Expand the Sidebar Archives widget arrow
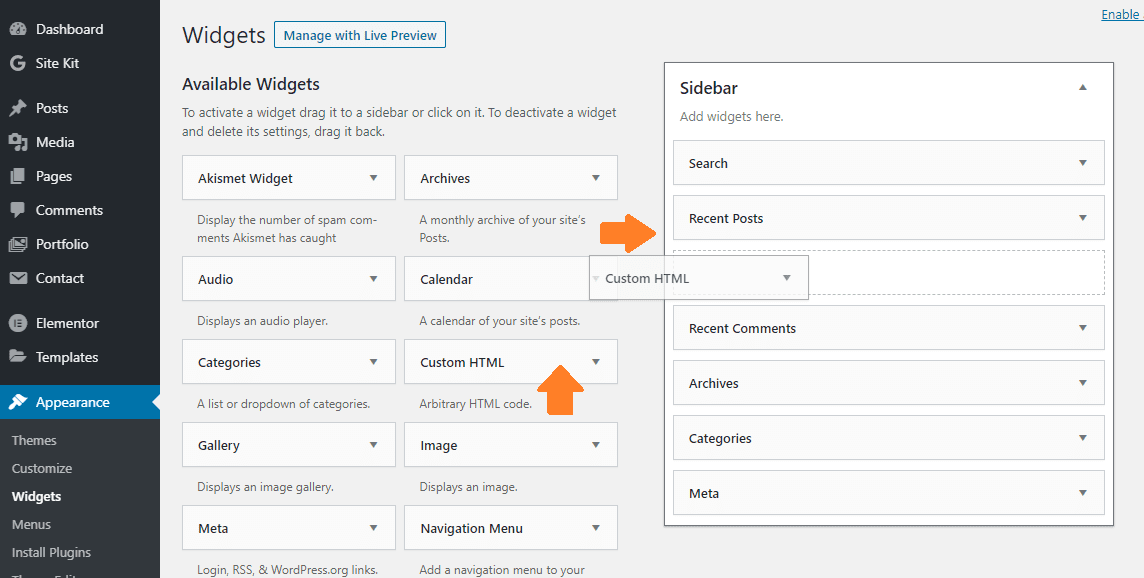Viewport: 1144px width, 578px height. pyautogui.click(x=1083, y=382)
